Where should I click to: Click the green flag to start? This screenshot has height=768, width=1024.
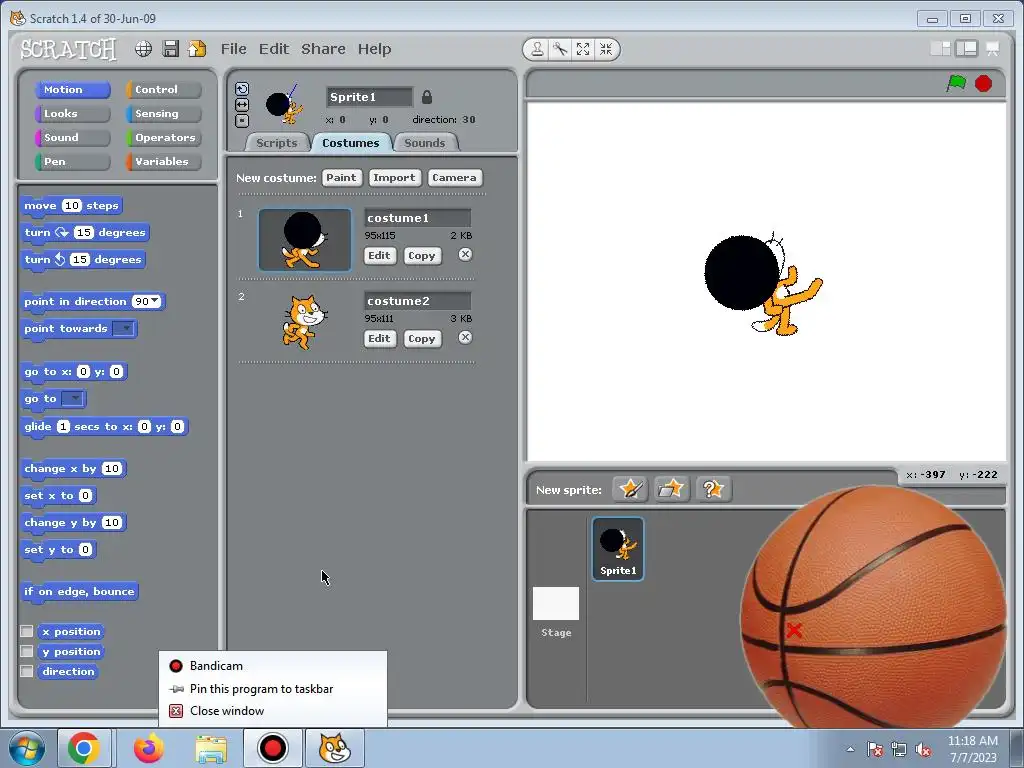956,84
